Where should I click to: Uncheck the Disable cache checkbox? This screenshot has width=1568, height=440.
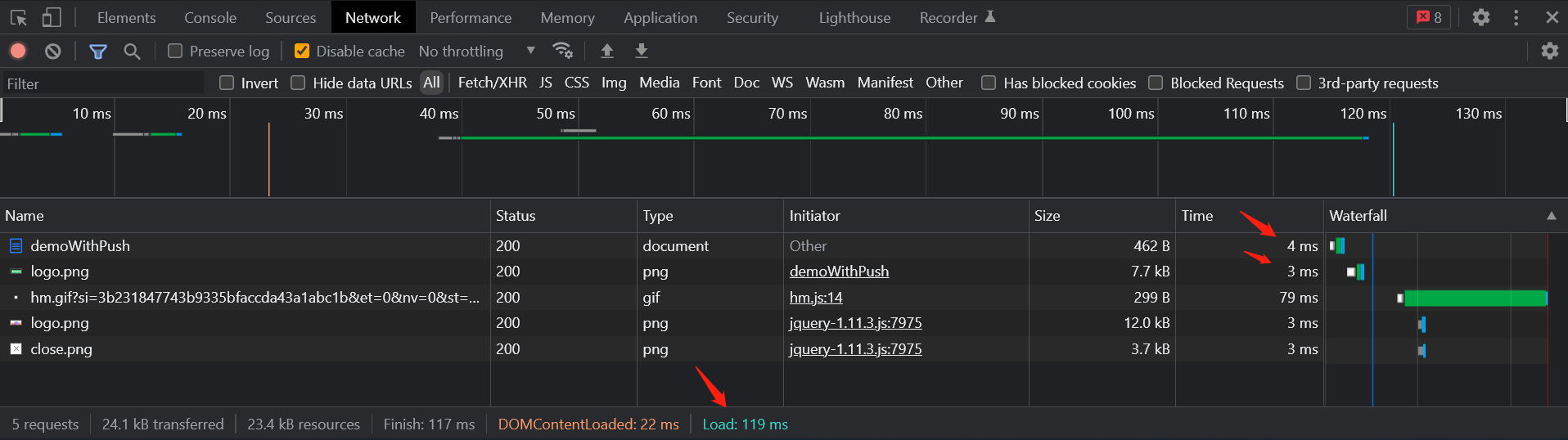pos(302,51)
